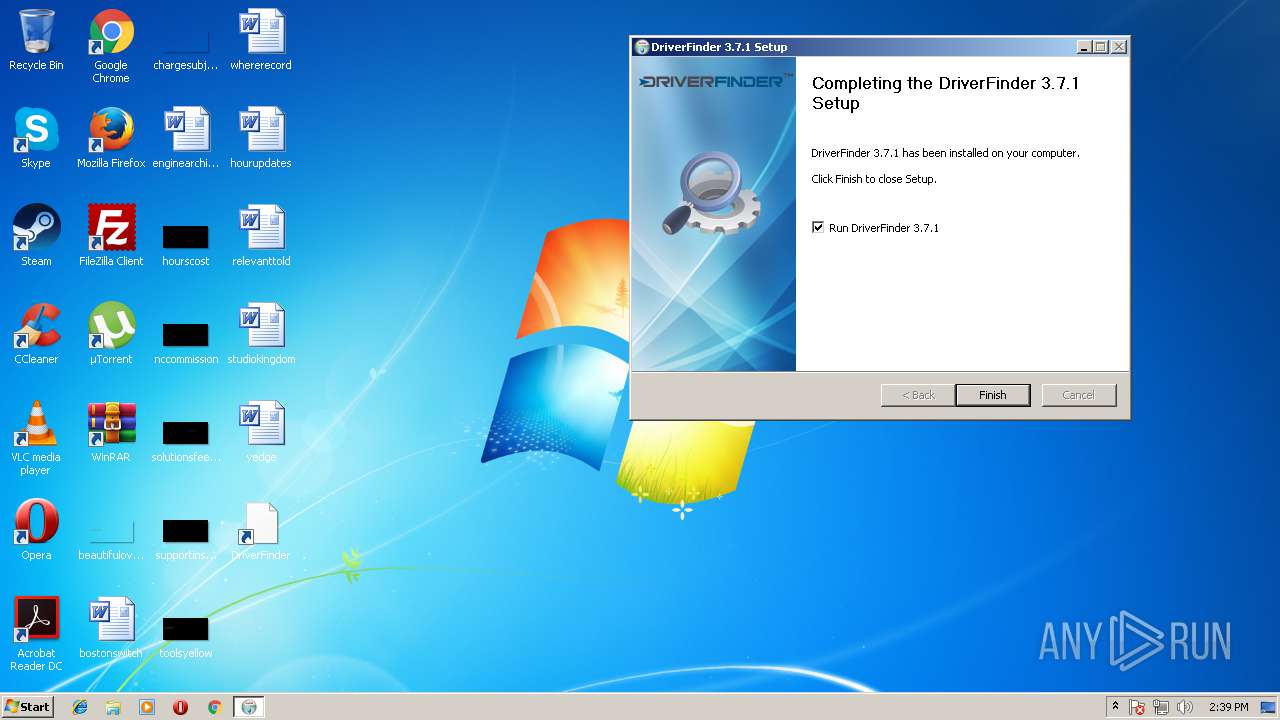Click the Chrome icon in the taskbar
1280x720 pixels.
pyautogui.click(x=214, y=707)
